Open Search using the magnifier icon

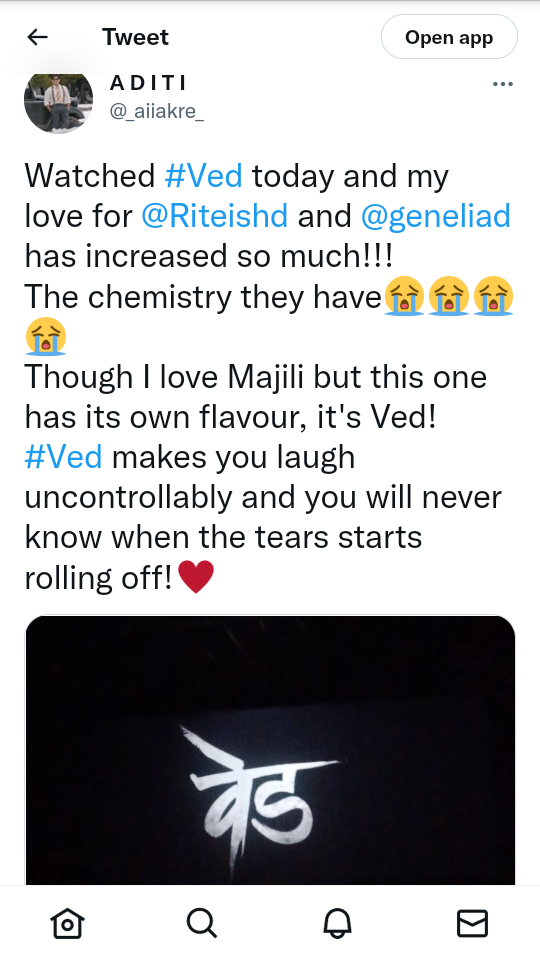[202, 923]
